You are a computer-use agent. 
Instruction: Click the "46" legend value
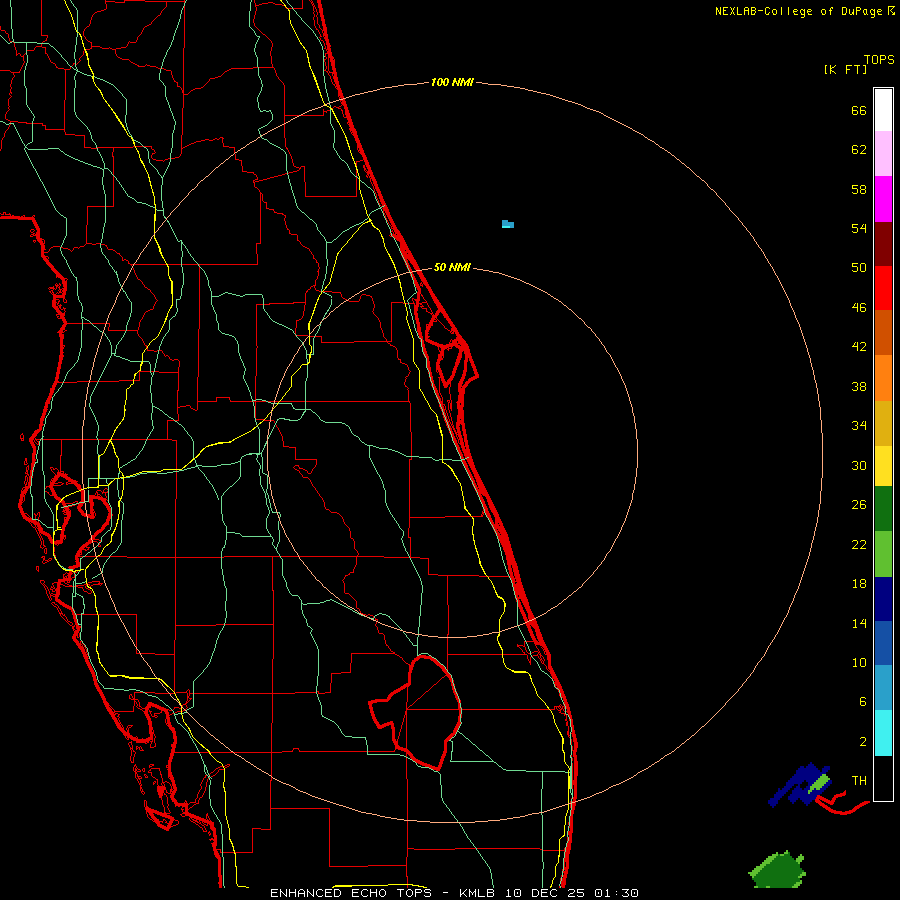pyautogui.click(x=859, y=307)
